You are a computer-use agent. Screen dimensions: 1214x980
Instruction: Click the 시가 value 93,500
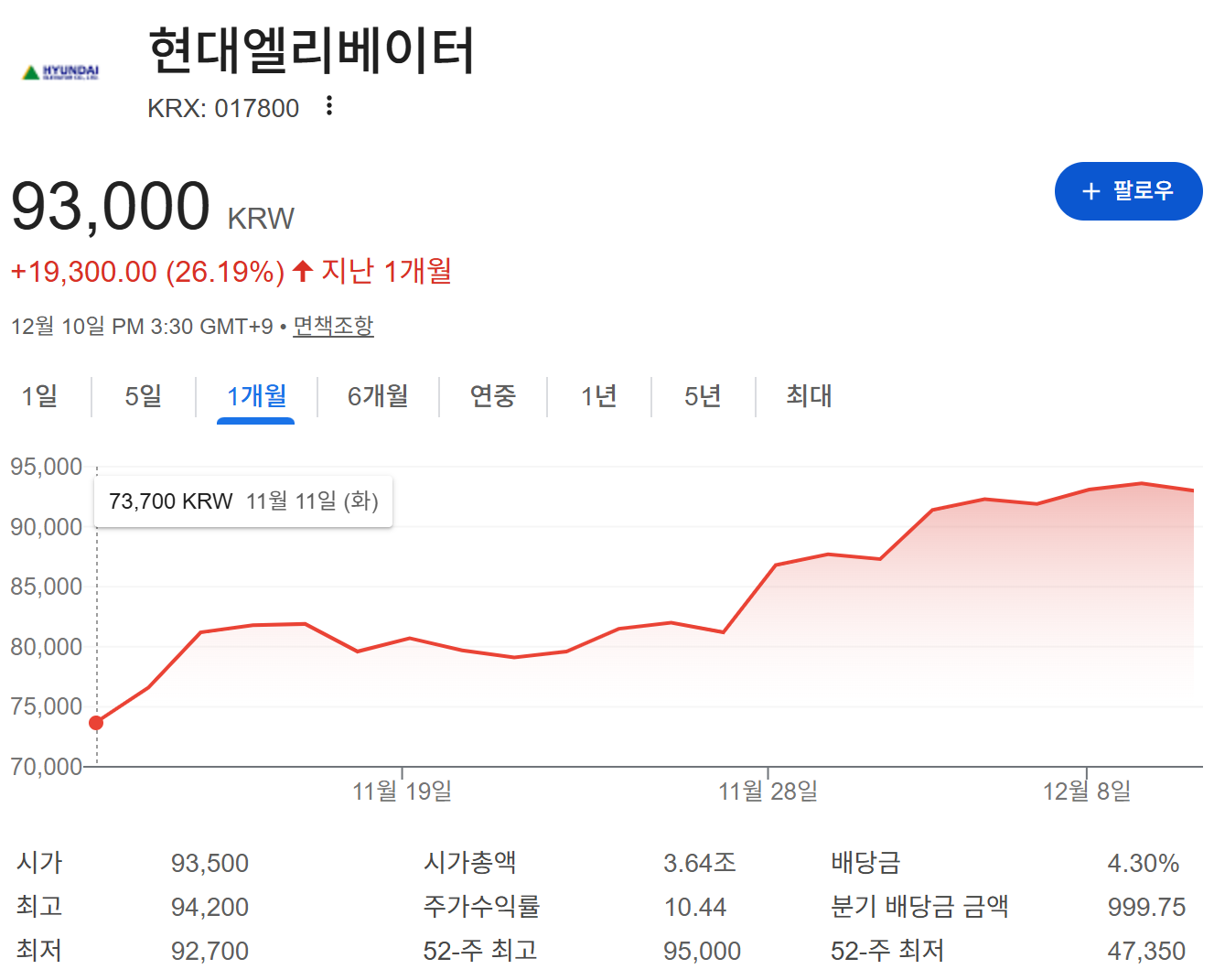tap(209, 863)
